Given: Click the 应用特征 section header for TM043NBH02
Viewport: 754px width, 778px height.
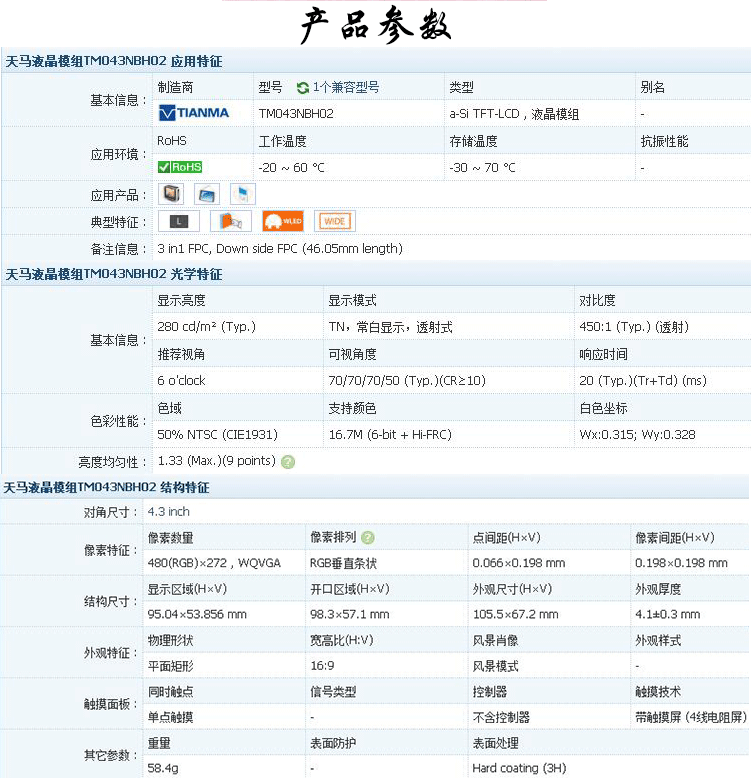Looking at the screenshot, I should [114, 62].
